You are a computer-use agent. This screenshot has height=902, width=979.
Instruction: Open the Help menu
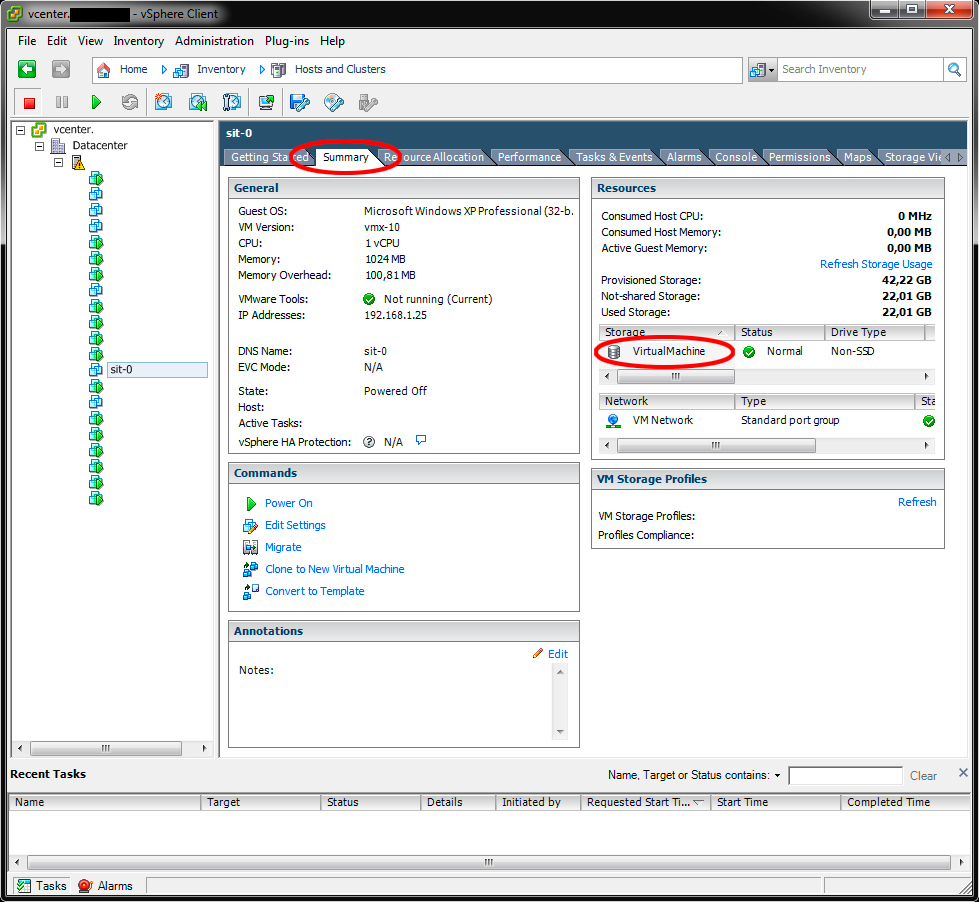332,41
